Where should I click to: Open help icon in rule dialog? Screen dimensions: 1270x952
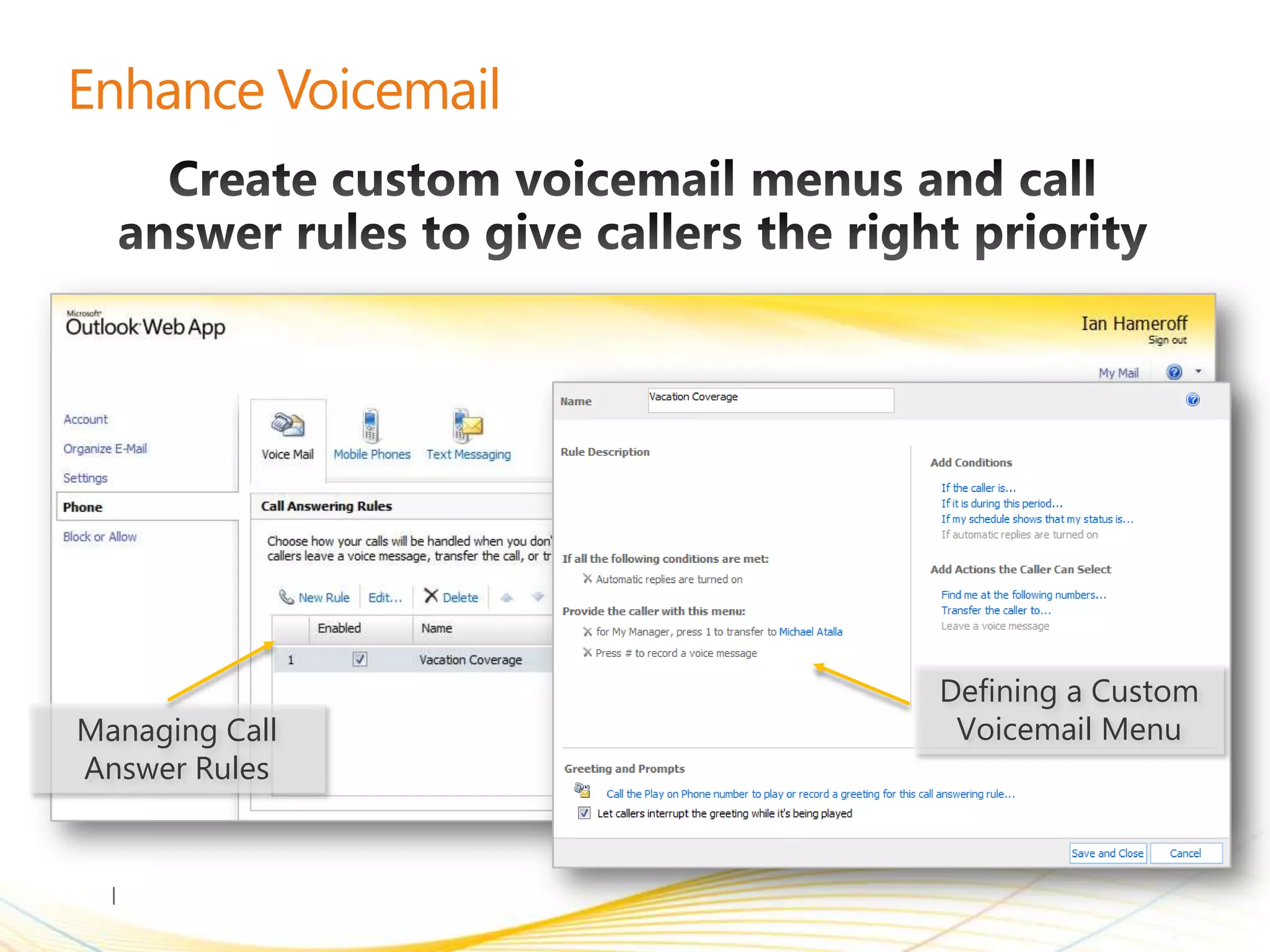[1192, 400]
